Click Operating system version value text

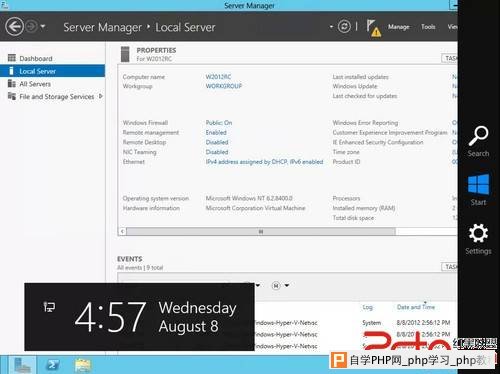coord(249,198)
